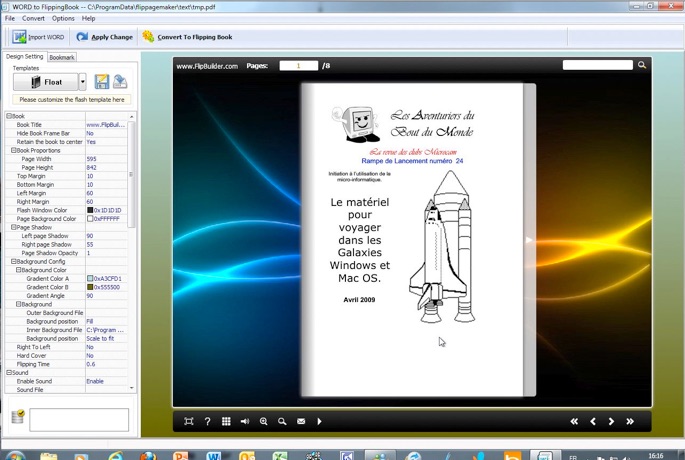The image size is (685, 460).
Task: Click the load template icon
Action: click(120, 82)
